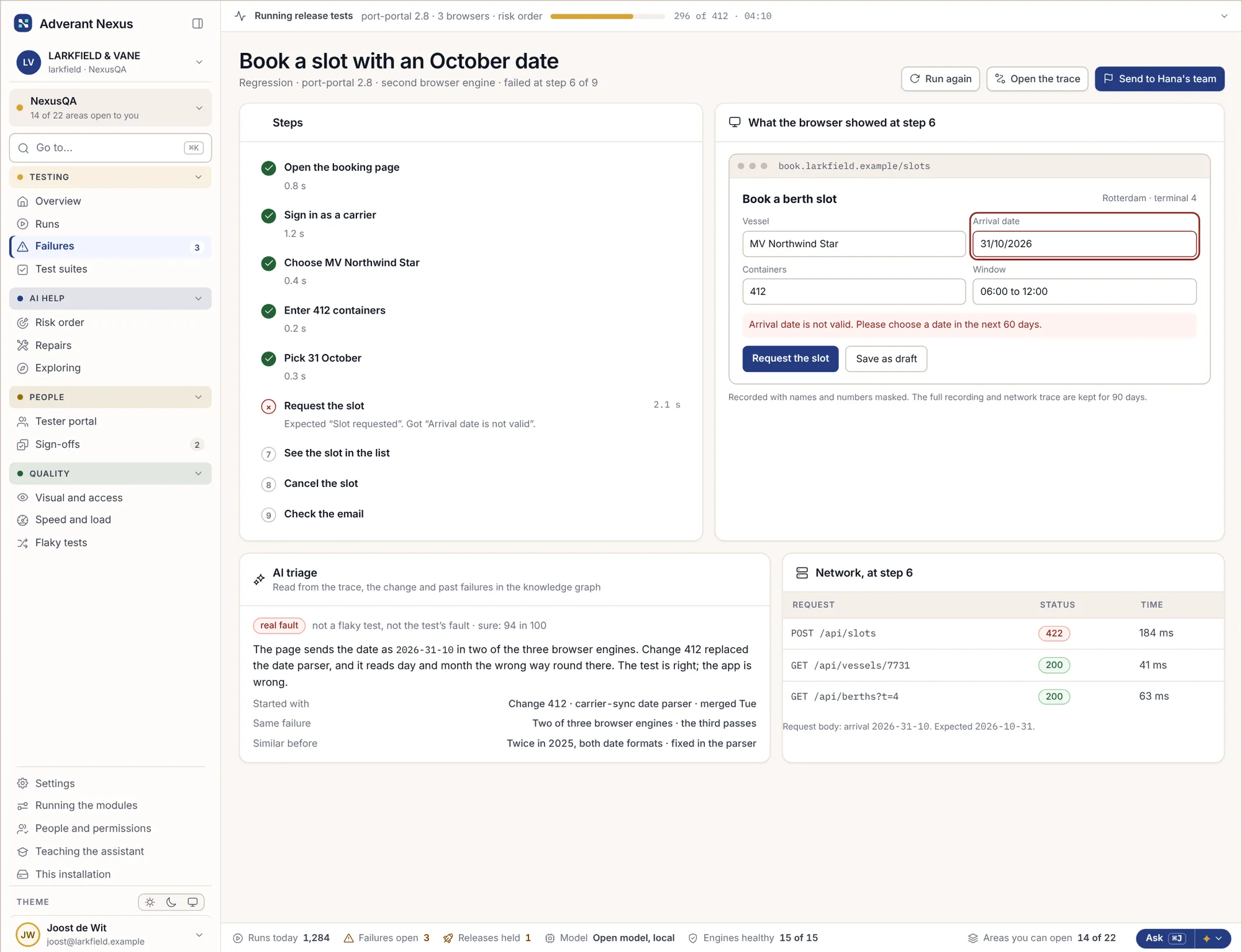The image size is (1242, 952).
Task: Click the Arrival date field
Action: pyautogui.click(x=1084, y=244)
